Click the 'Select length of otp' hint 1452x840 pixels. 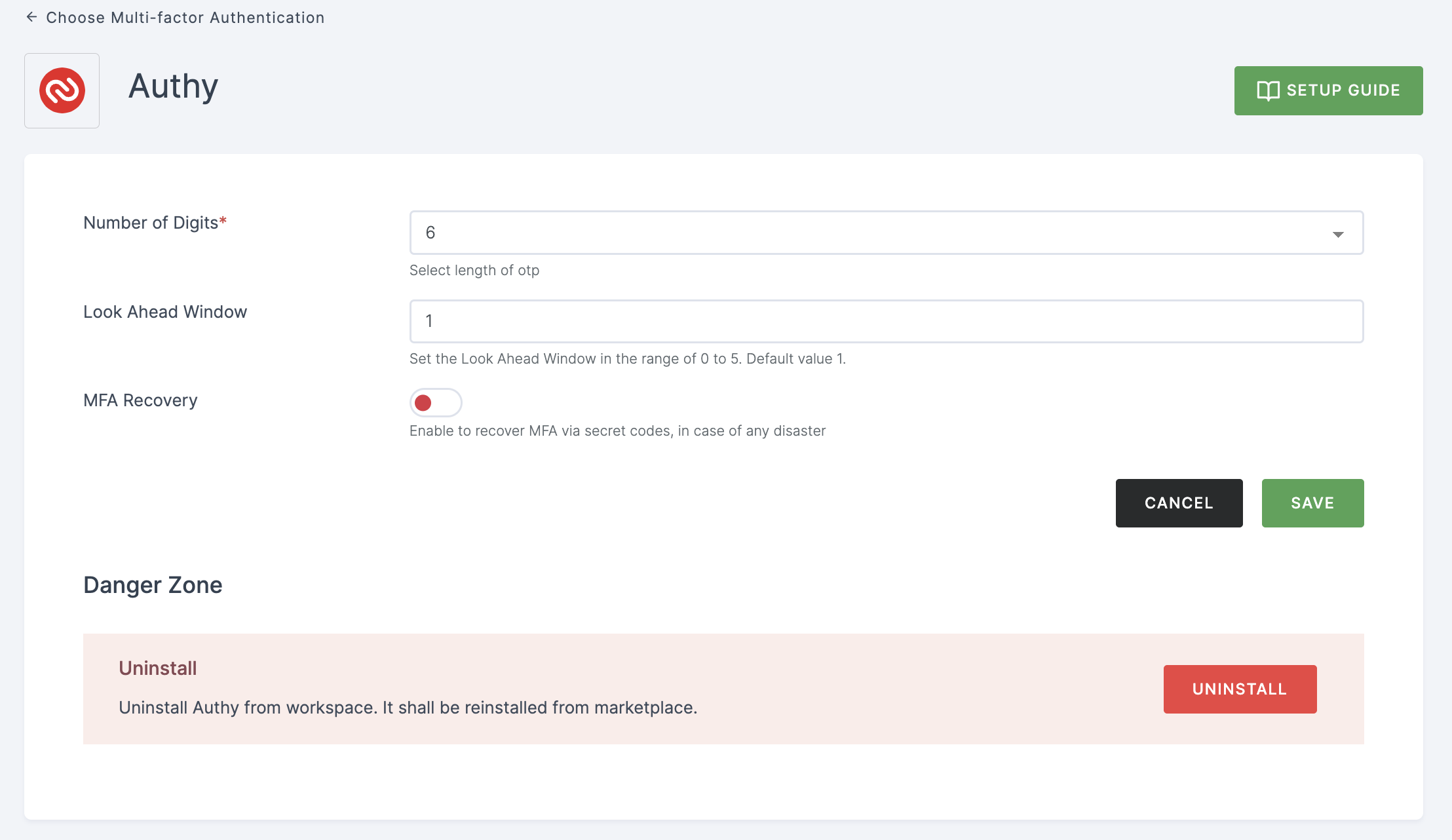point(474,270)
